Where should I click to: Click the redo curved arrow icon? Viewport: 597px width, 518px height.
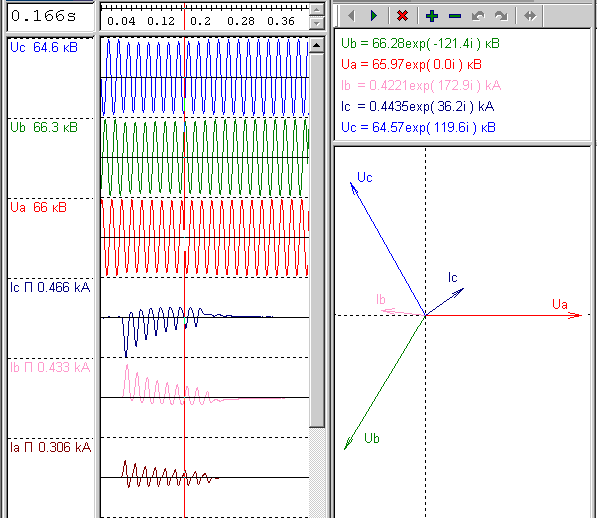click(x=501, y=16)
